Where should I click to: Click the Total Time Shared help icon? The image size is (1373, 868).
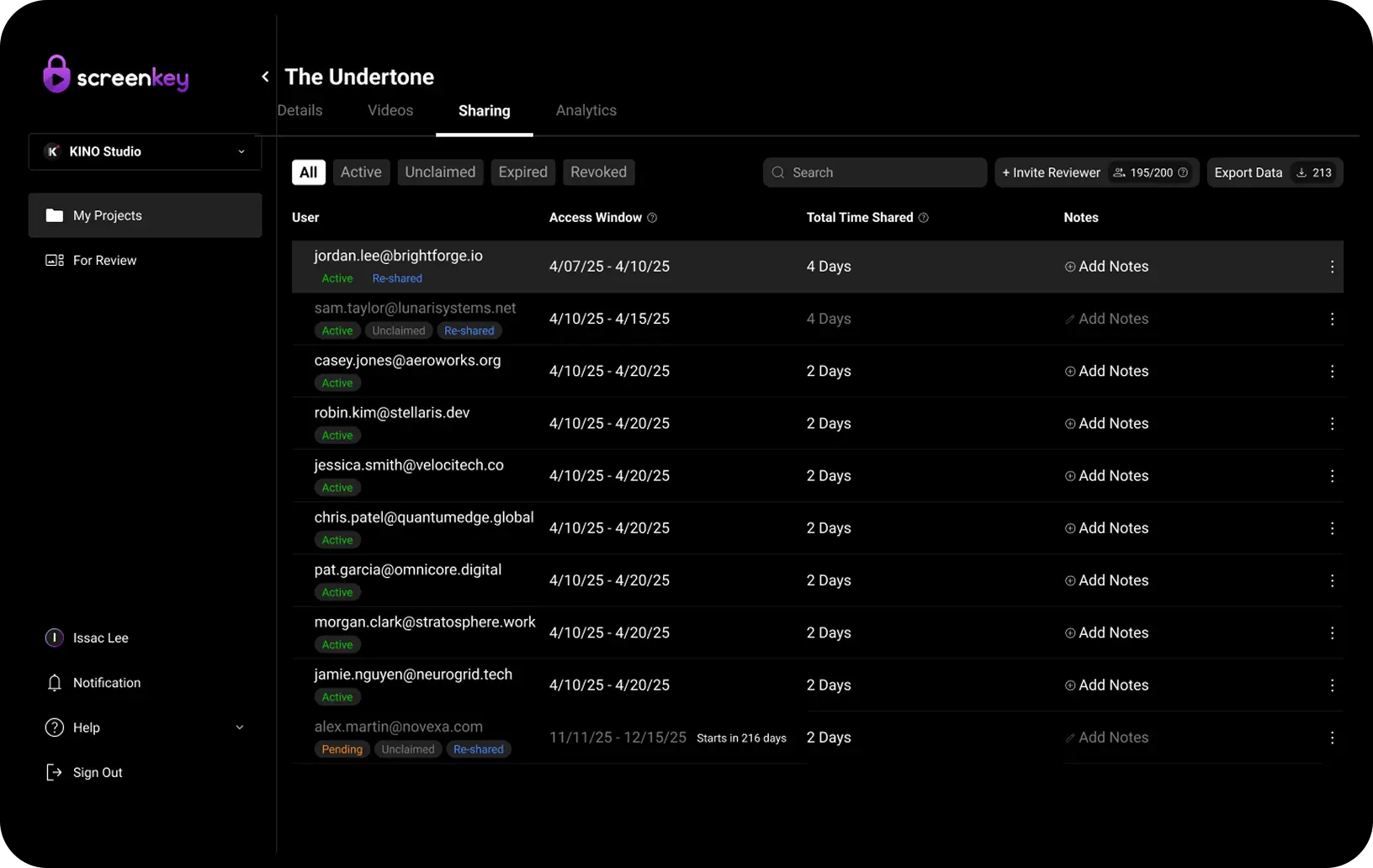tap(924, 218)
